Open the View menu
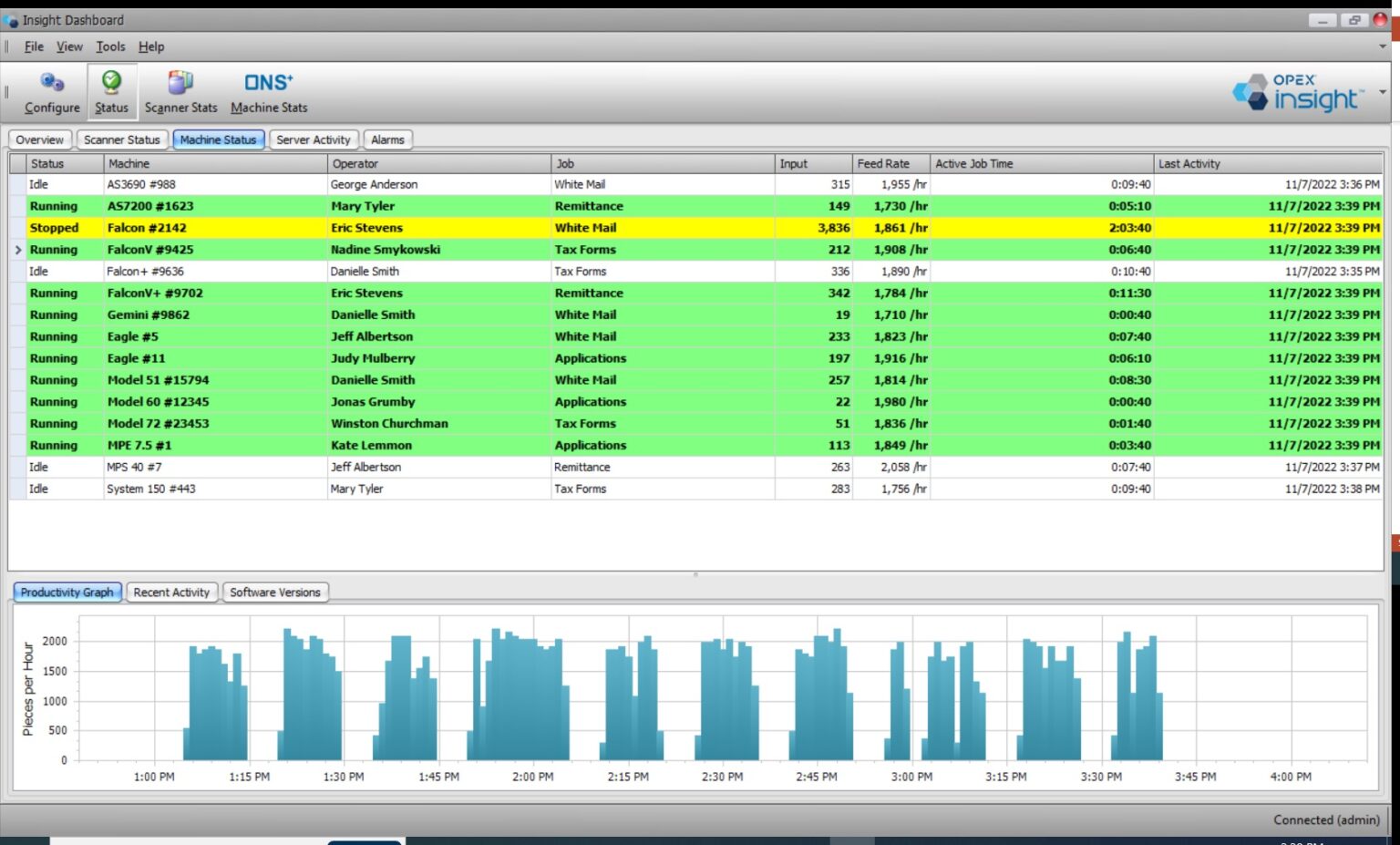Image resolution: width=1400 pixels, height=845 pixels. coord(68,46)
